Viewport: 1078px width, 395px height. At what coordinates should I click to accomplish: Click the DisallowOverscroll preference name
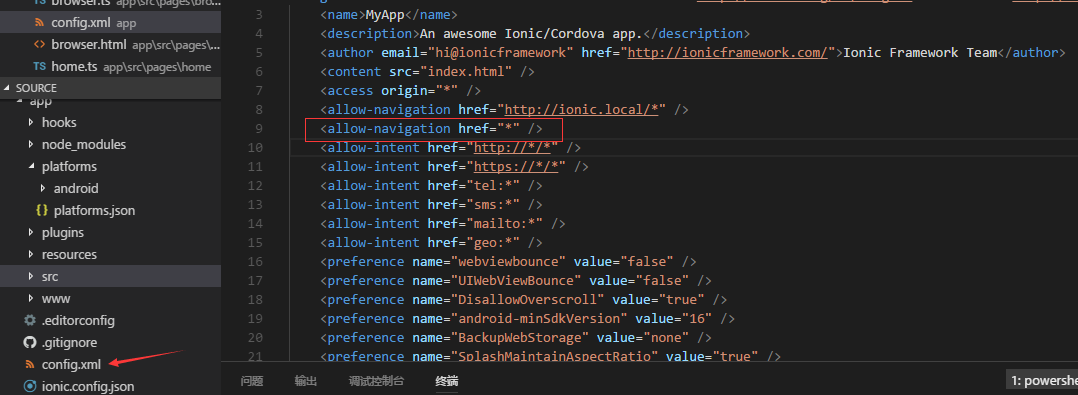point(528,300)
